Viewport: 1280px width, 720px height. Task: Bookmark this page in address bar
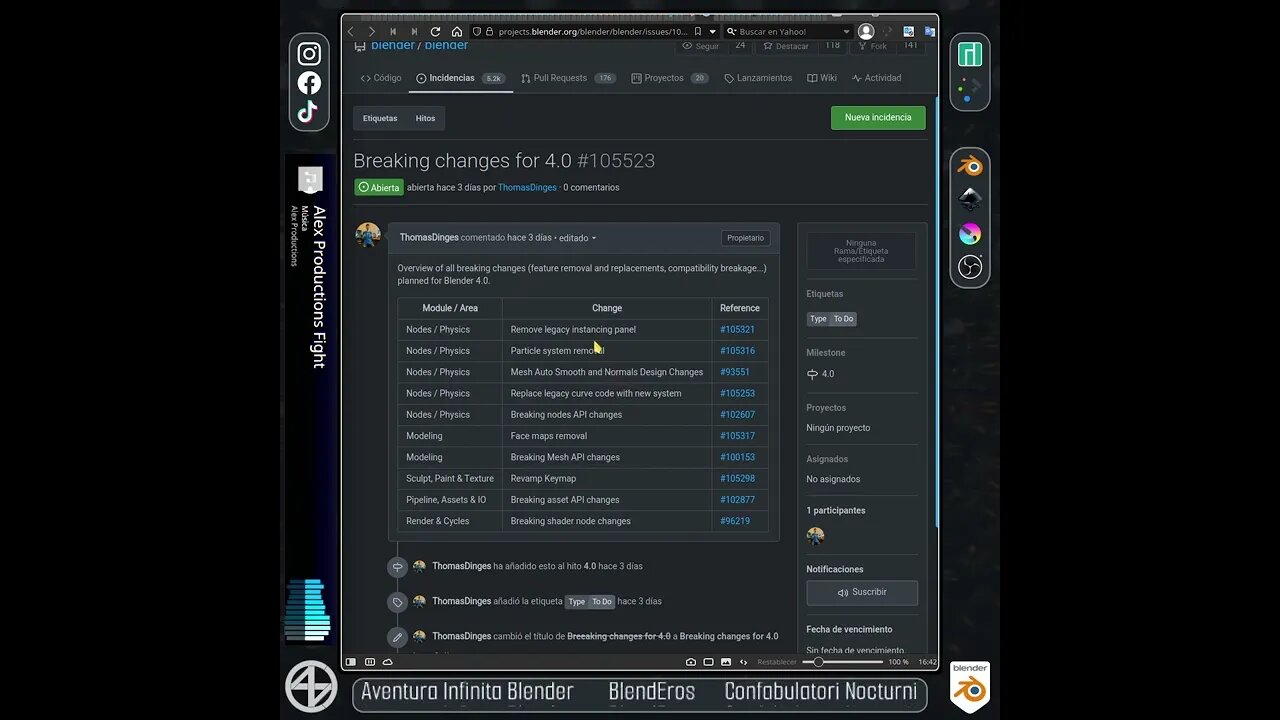(x=698, y=32)
